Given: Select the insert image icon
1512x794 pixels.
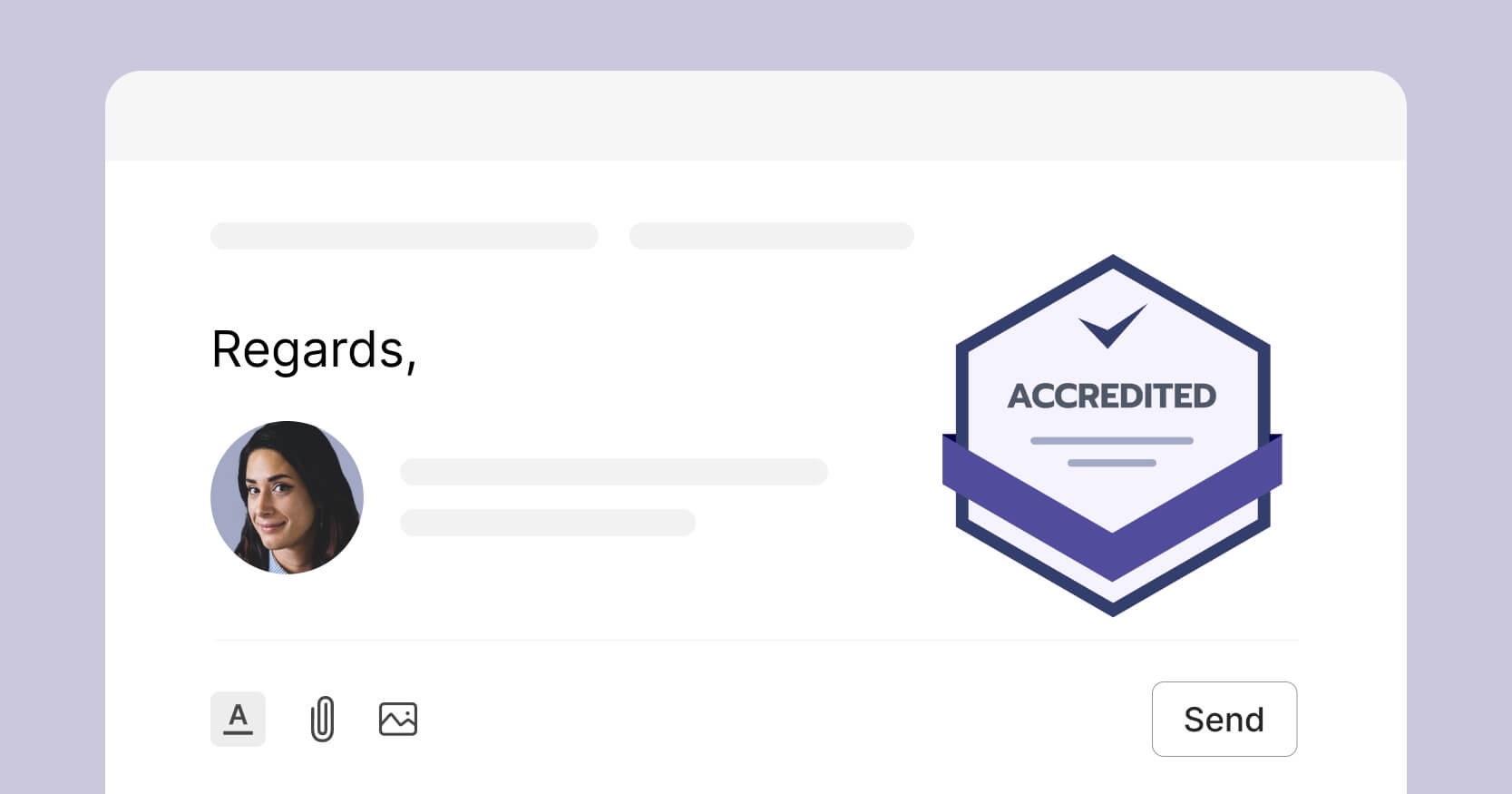Looking at the screenshot, I should point(397,719).
